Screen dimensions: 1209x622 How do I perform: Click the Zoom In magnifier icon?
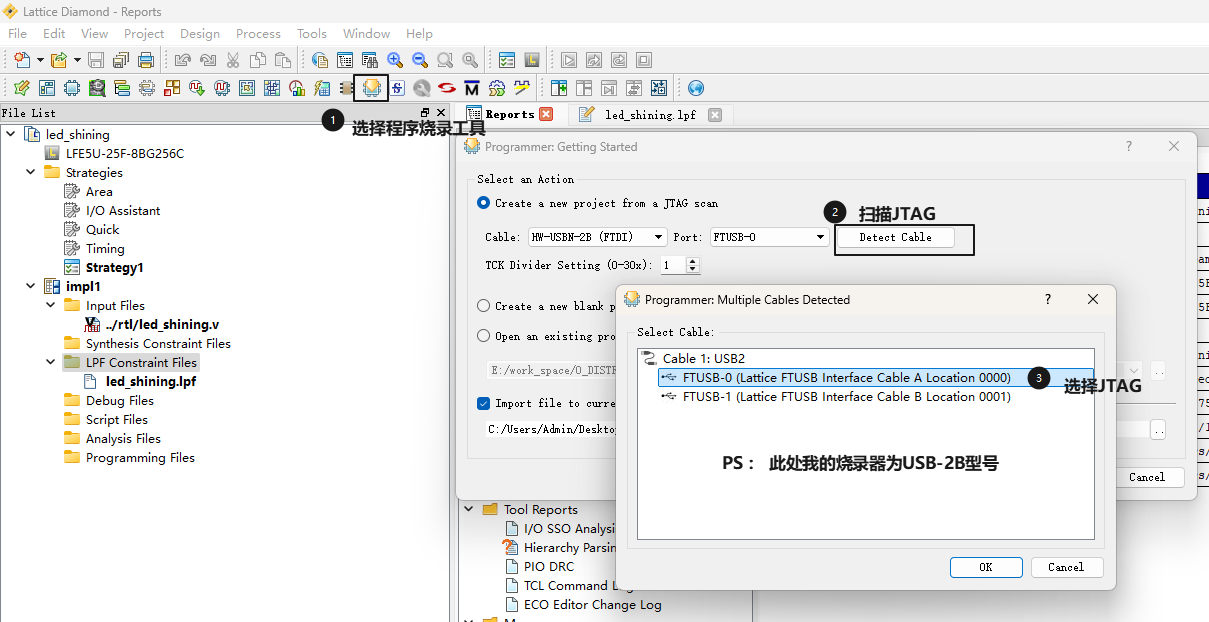tap(395, 60)
